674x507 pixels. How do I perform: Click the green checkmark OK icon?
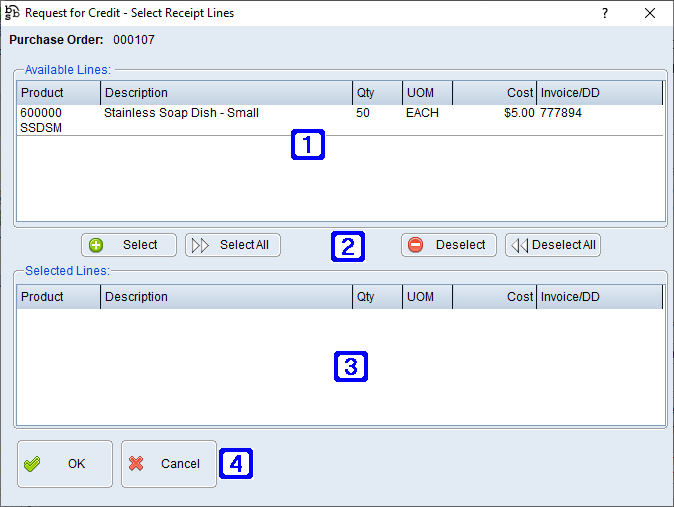pyautogui.click(x=32, y=464)
